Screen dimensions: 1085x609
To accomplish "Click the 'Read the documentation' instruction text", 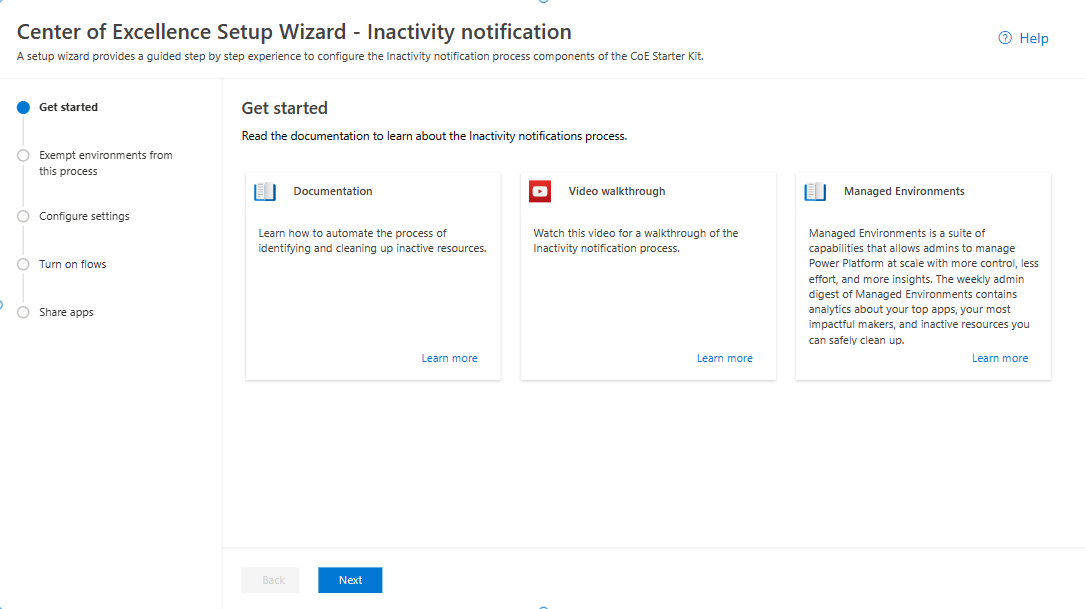I will pyautogui.click(x=434, y=136).
